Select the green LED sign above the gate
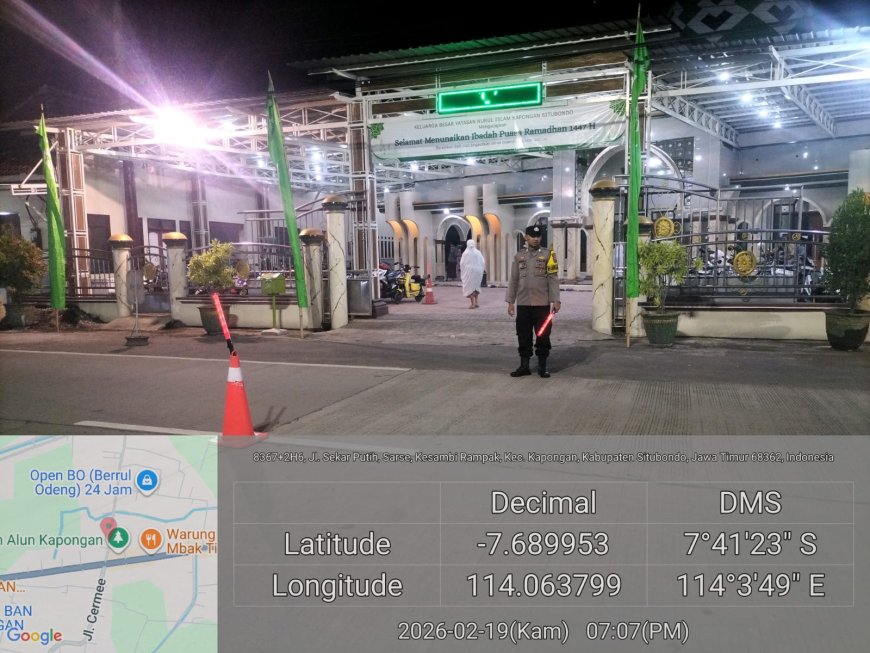The image size is (870, 653). [489, 97]
